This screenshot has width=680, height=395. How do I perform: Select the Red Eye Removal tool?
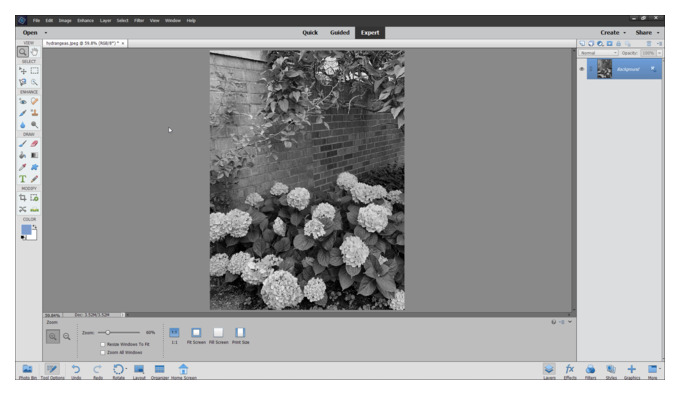pos(23,101)
